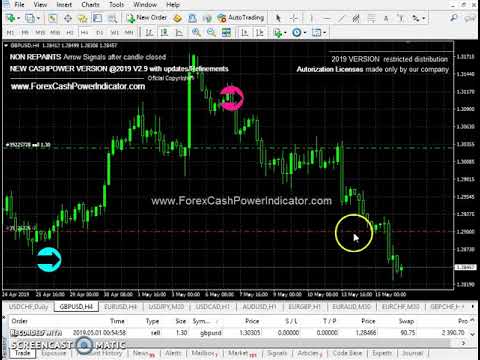Open the Journal terminal tab
This screenshot has height=360, width=480.
pos(412,353)
